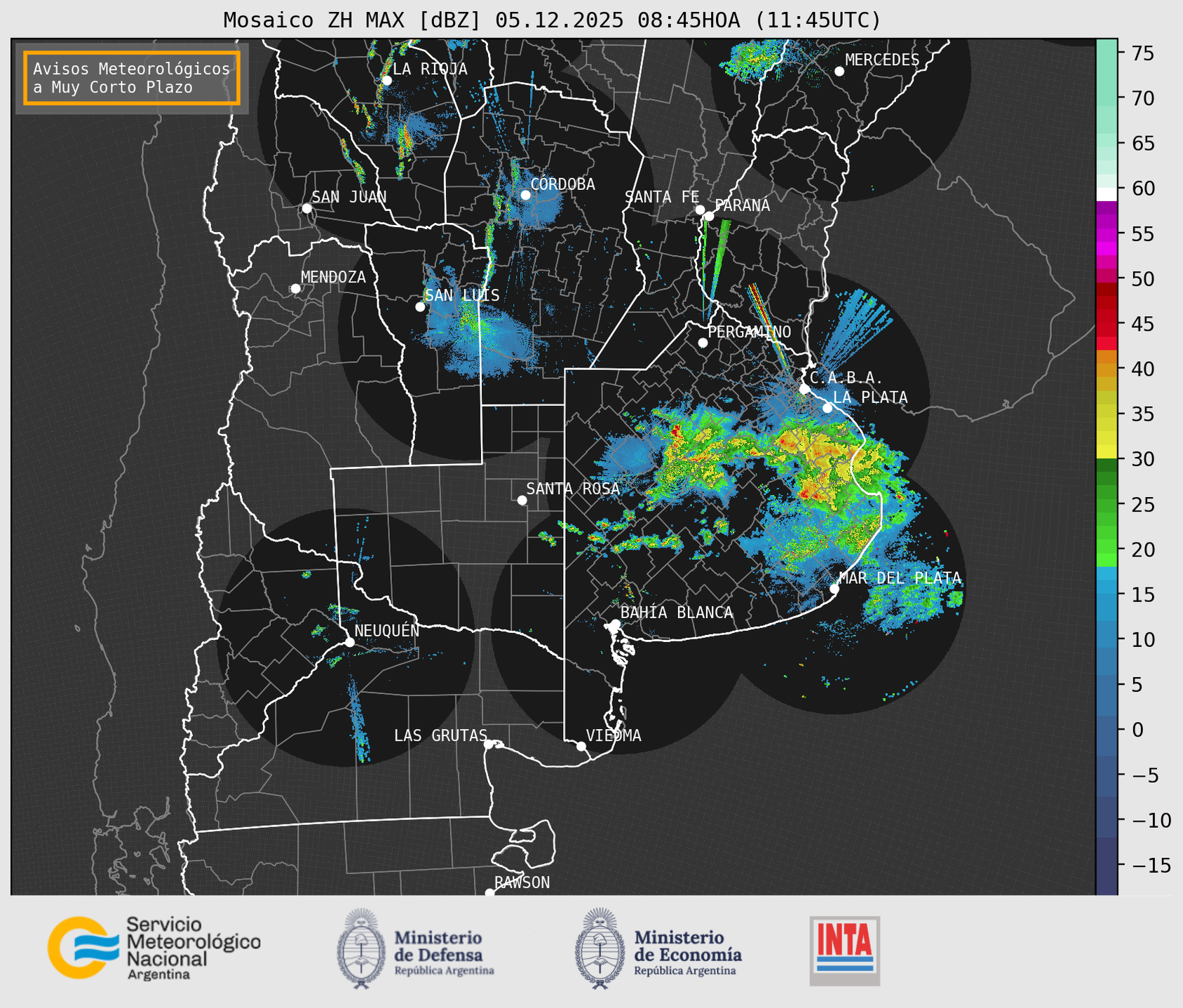Click the 55 dBZ magenta band on scale

click(x=1107, y=233)
